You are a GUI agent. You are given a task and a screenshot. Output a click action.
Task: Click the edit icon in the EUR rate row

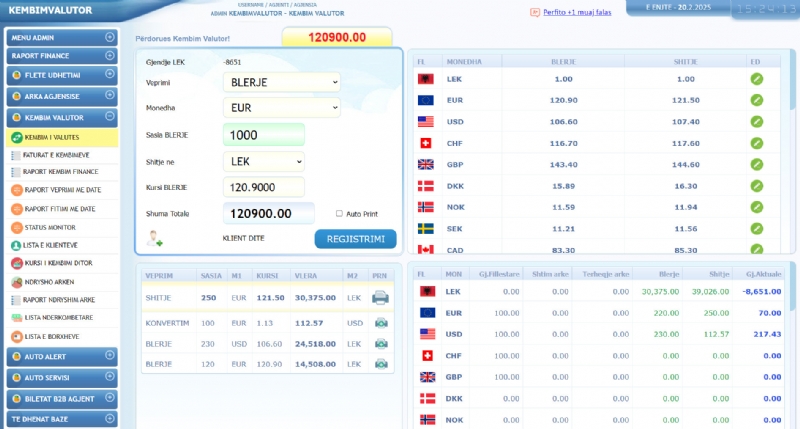click(x=757, y=100)
